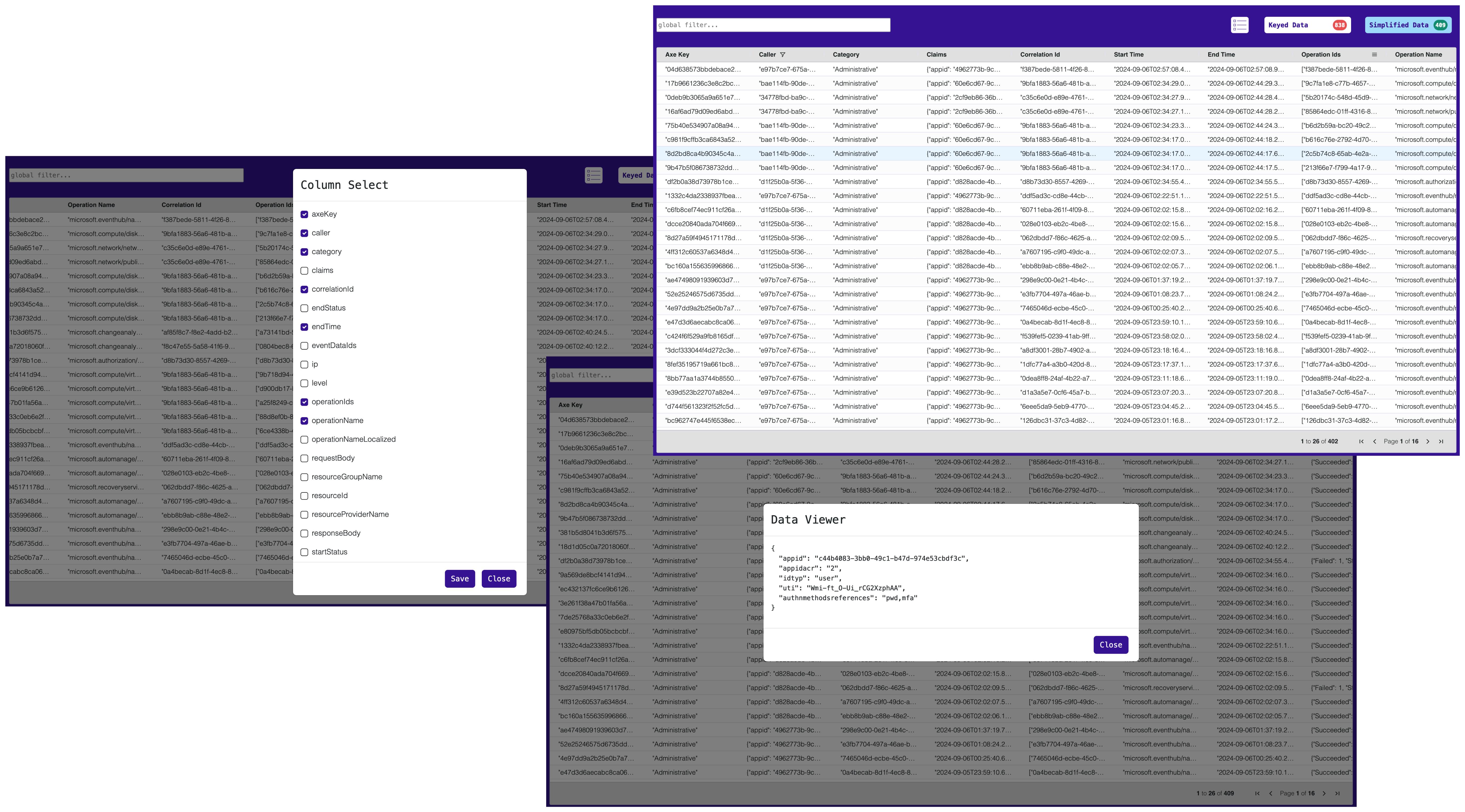The width and height of the screenshot is (1465, 812).
Task: Close the Column Select dialog
Action: tap(499, 579)
